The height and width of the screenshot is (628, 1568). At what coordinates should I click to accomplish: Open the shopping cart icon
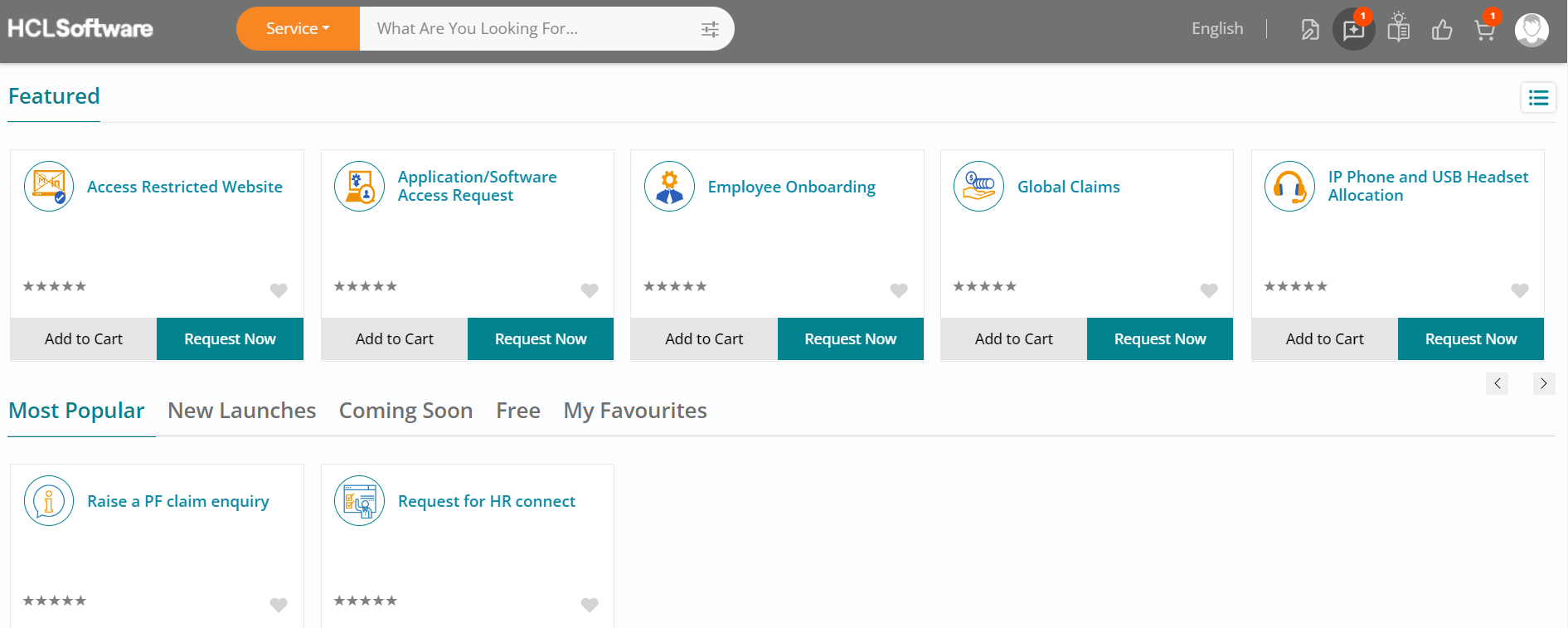coord(1484,30)
